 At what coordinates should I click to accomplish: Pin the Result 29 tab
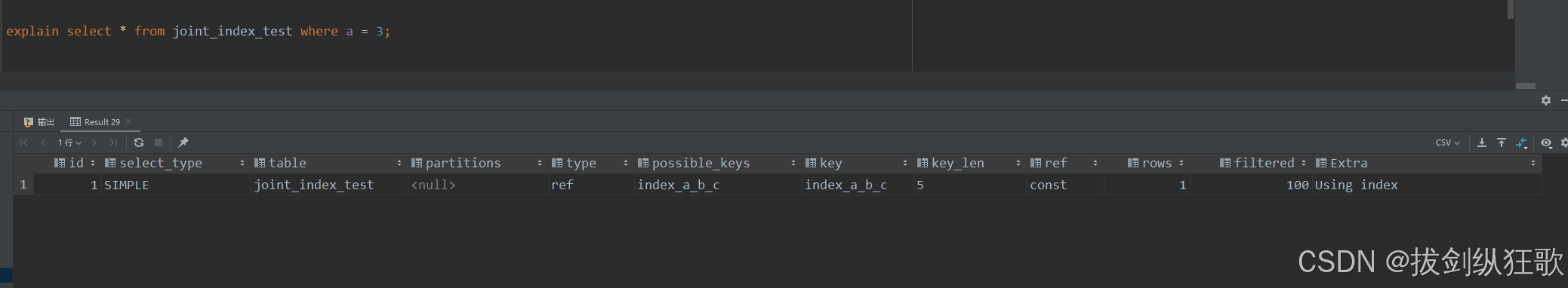pyautogui.click(x=183, y=142)
